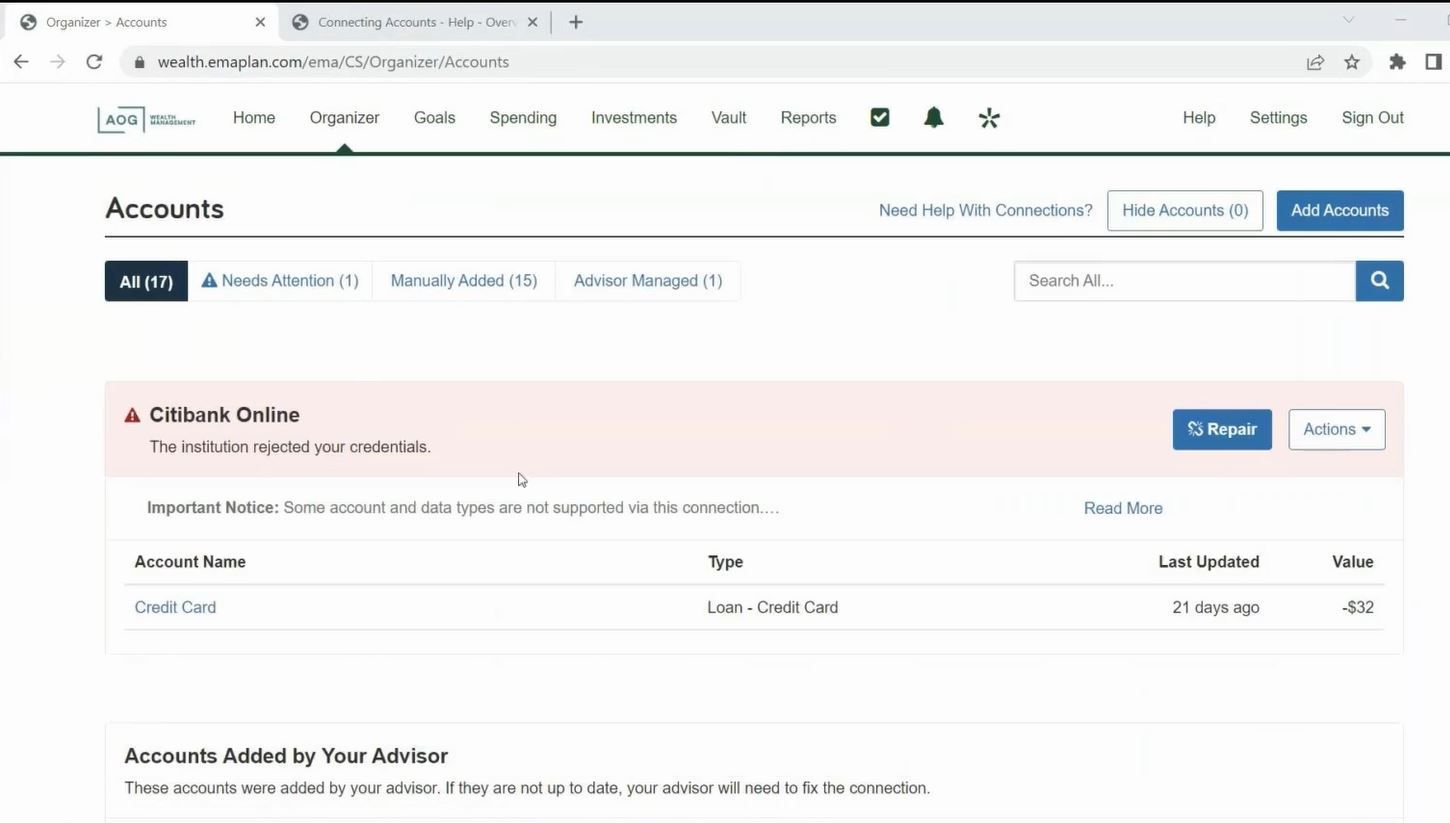
Task: Click the Add Accounts button
Action: [1340, 210]
